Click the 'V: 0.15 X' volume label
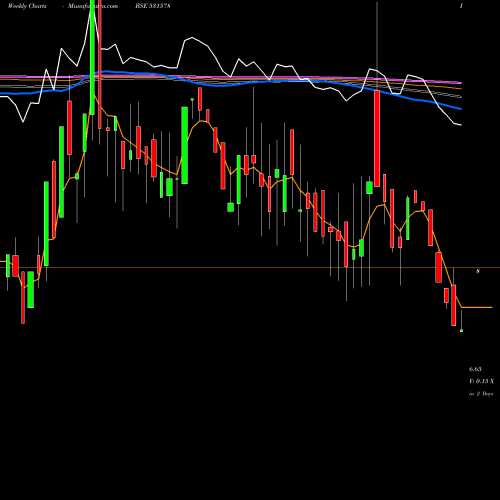The image size is (500, 500). [481, 381]
